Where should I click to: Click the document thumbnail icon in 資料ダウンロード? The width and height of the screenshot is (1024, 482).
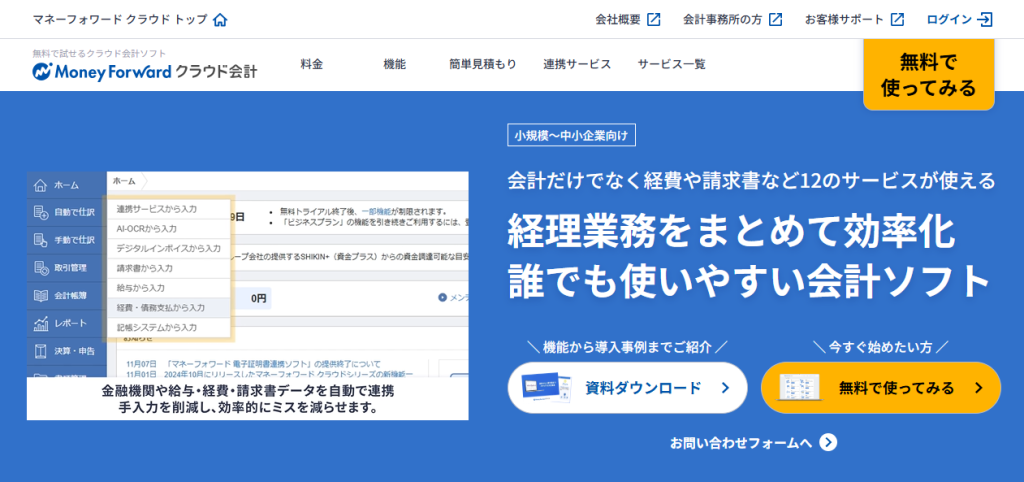point(545,388)
